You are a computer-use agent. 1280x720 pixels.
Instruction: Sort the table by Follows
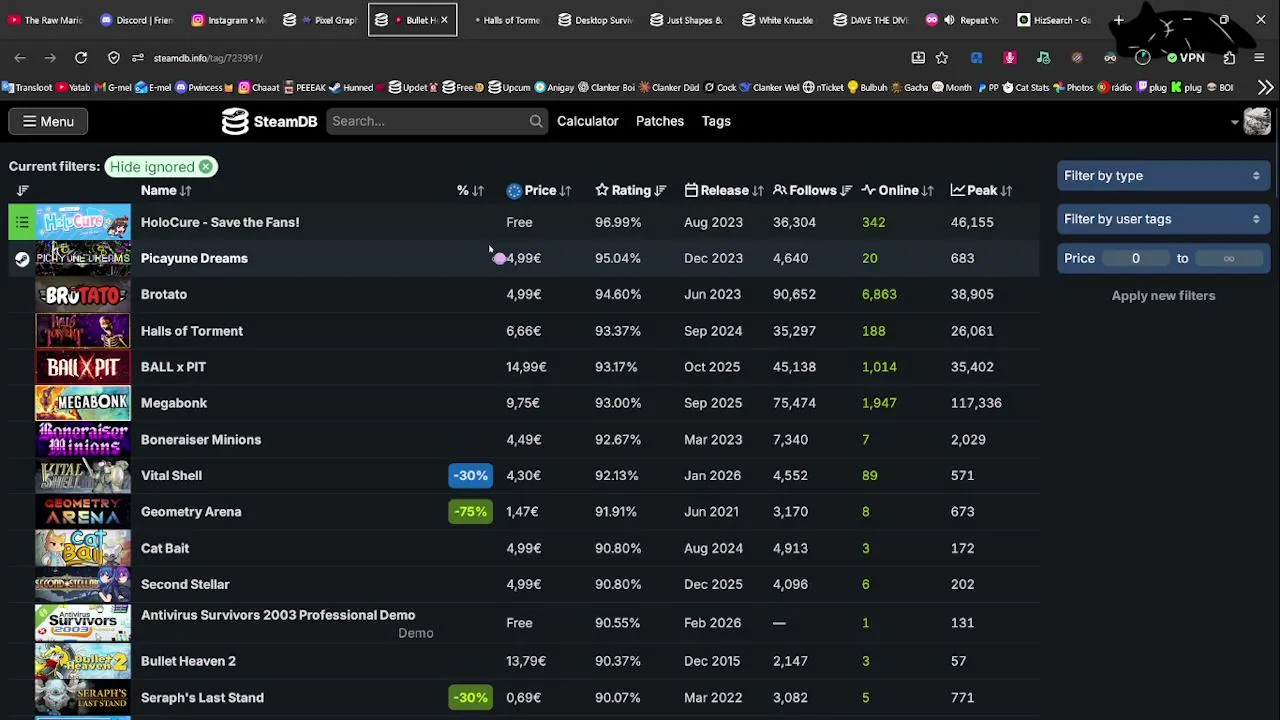click(812, 190)
